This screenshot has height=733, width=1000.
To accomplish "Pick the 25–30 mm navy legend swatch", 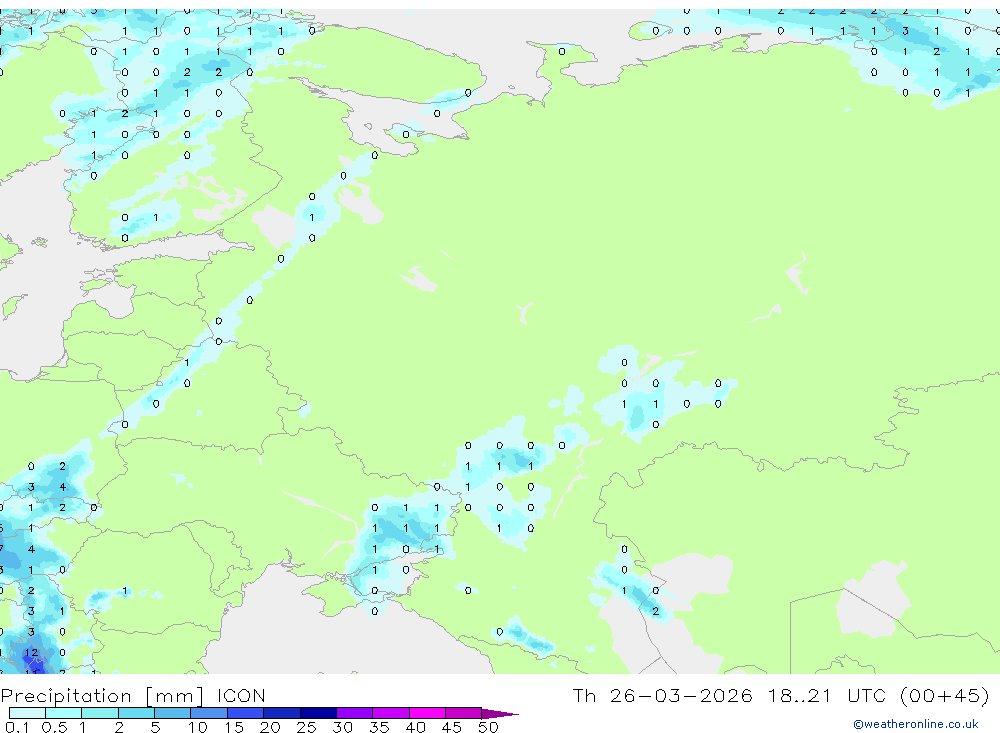I will (318, 713).
